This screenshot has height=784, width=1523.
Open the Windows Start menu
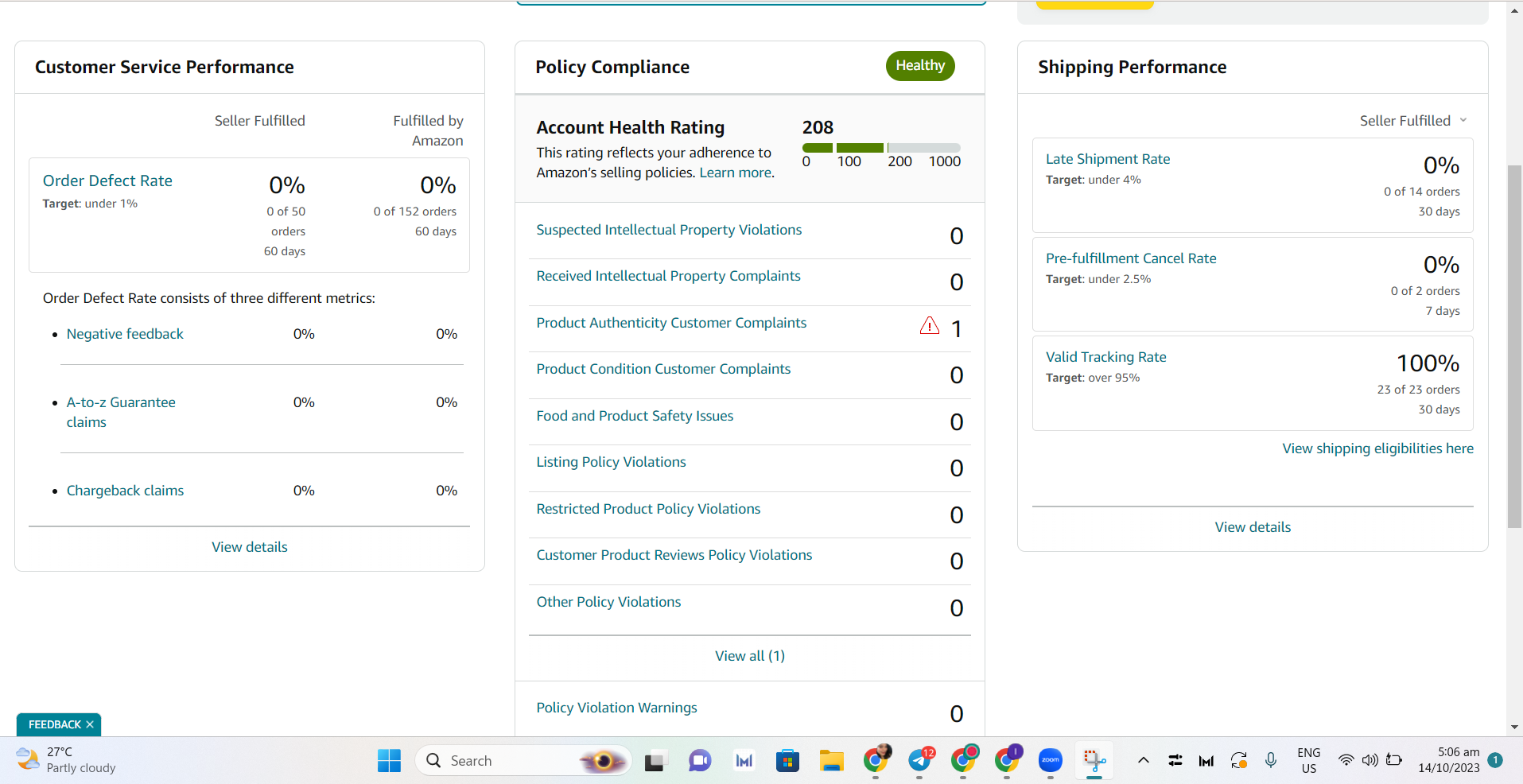tap(389, 761)
